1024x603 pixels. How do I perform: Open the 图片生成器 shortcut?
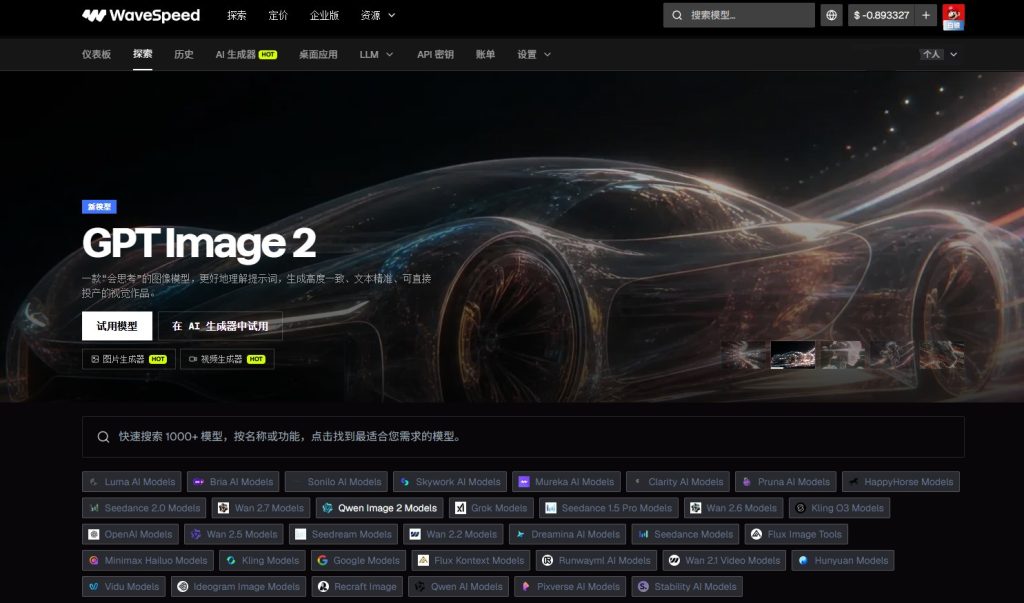pyautogui.click(x=129, y=359)
